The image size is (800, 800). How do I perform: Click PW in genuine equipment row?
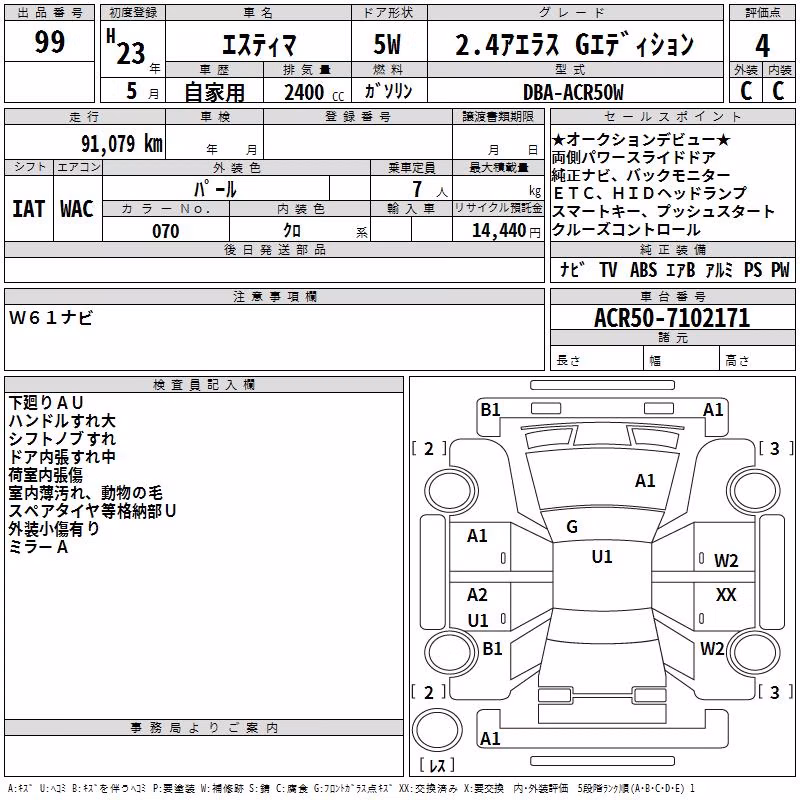[780, 269]
